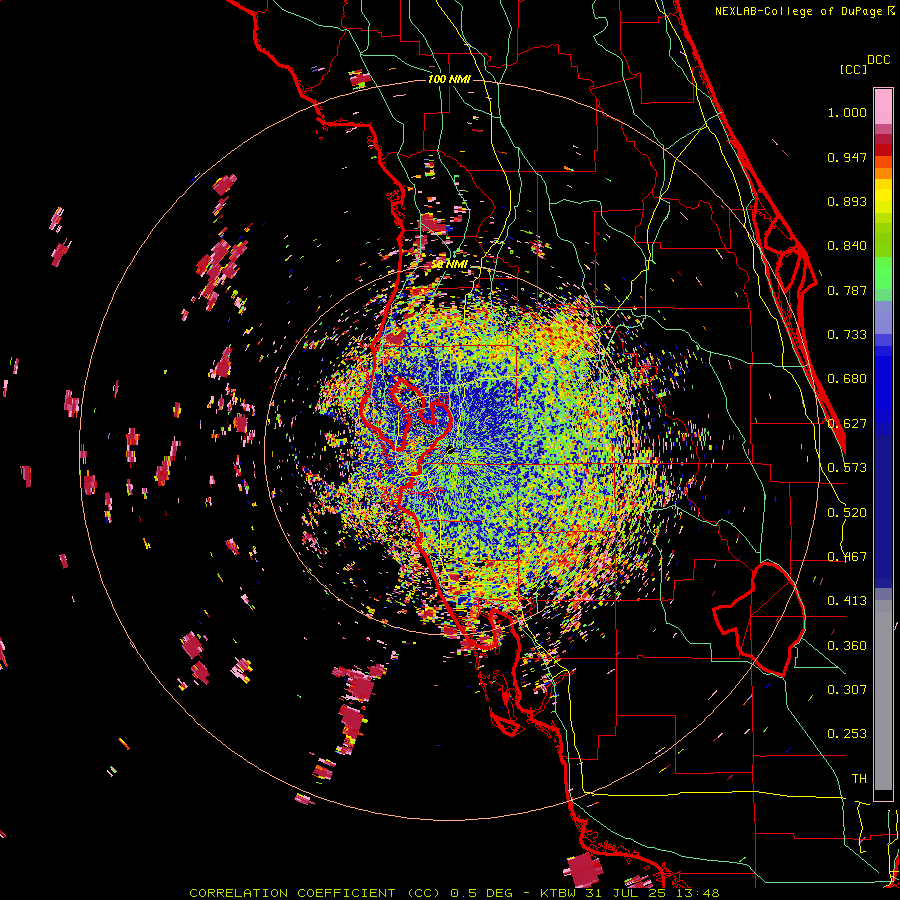
Task: Click the 0.520 scale value
Action: (x=847, y=513)
